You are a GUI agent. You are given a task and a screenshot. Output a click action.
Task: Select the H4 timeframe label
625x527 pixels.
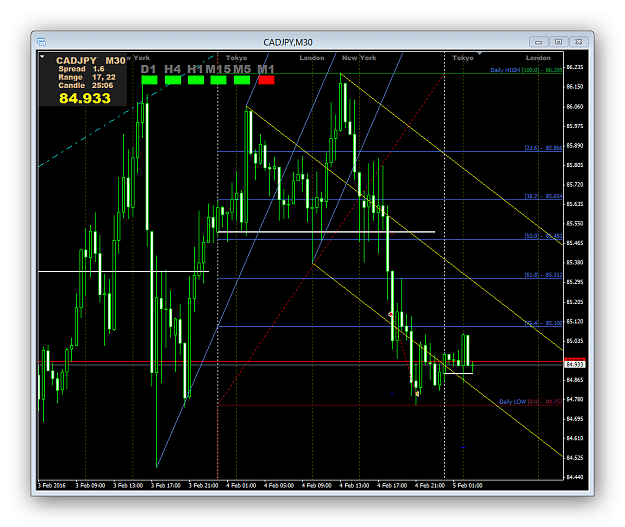[173, 69]
